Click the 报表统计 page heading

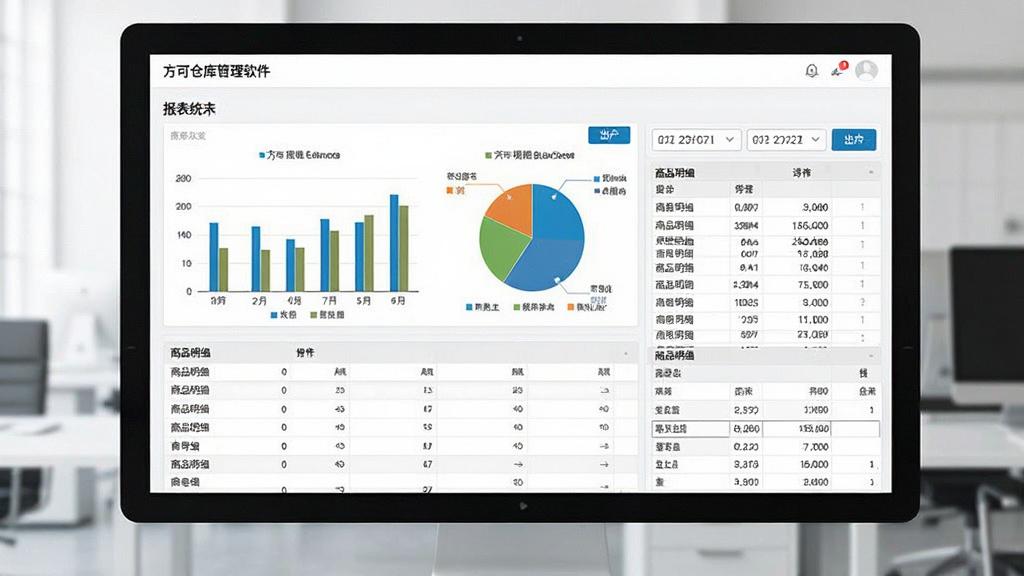point(189,109)
